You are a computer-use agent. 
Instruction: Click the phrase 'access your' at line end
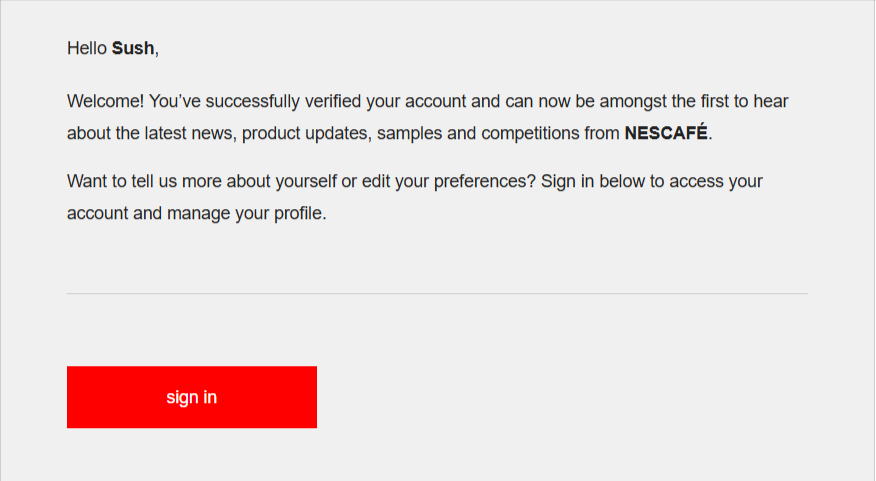tap(716, 181)
